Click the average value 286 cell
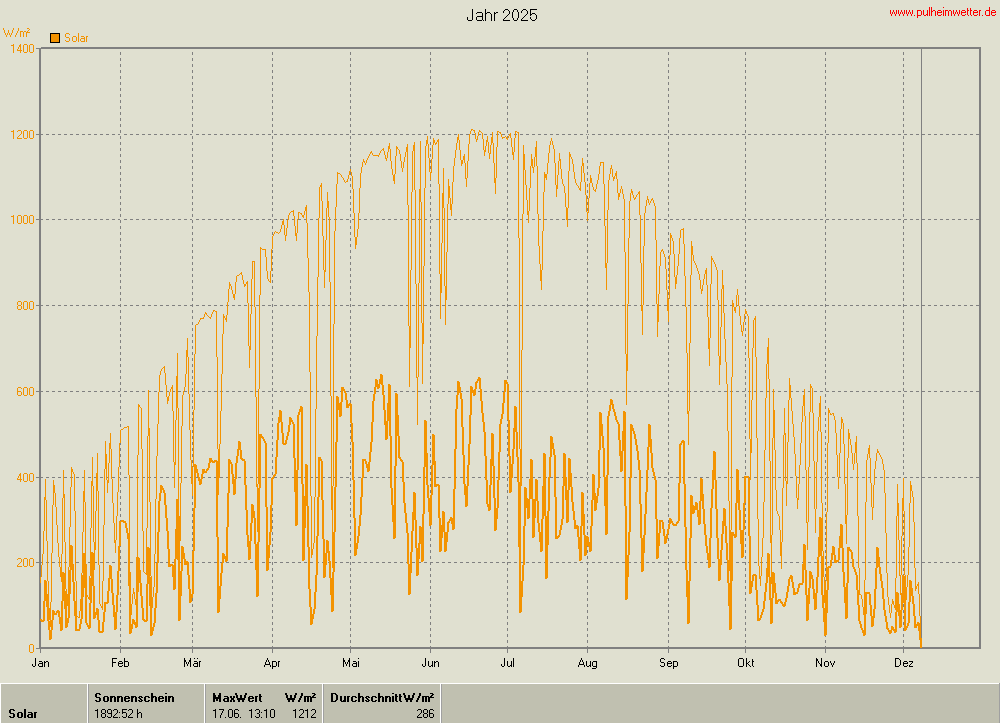This screenshot has width=1000, height=723. (424, 714)
